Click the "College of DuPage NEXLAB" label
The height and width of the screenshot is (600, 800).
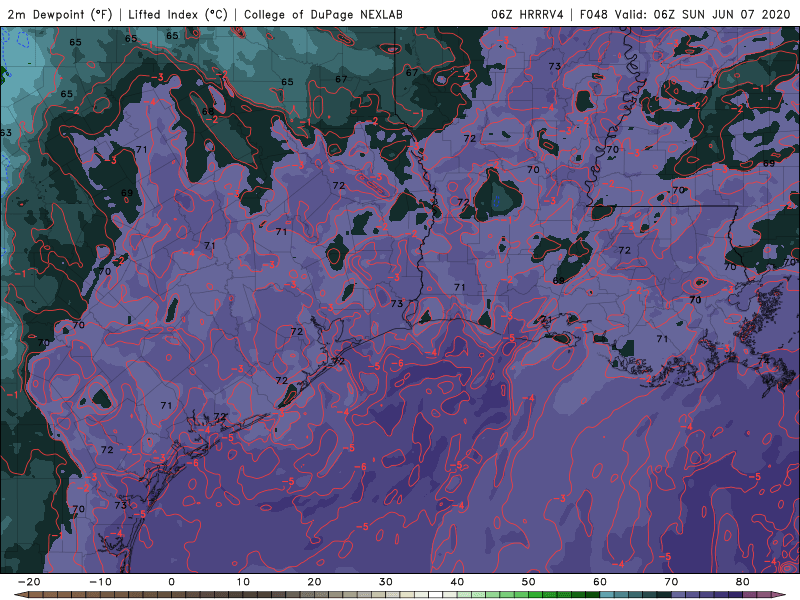(323, 14)
